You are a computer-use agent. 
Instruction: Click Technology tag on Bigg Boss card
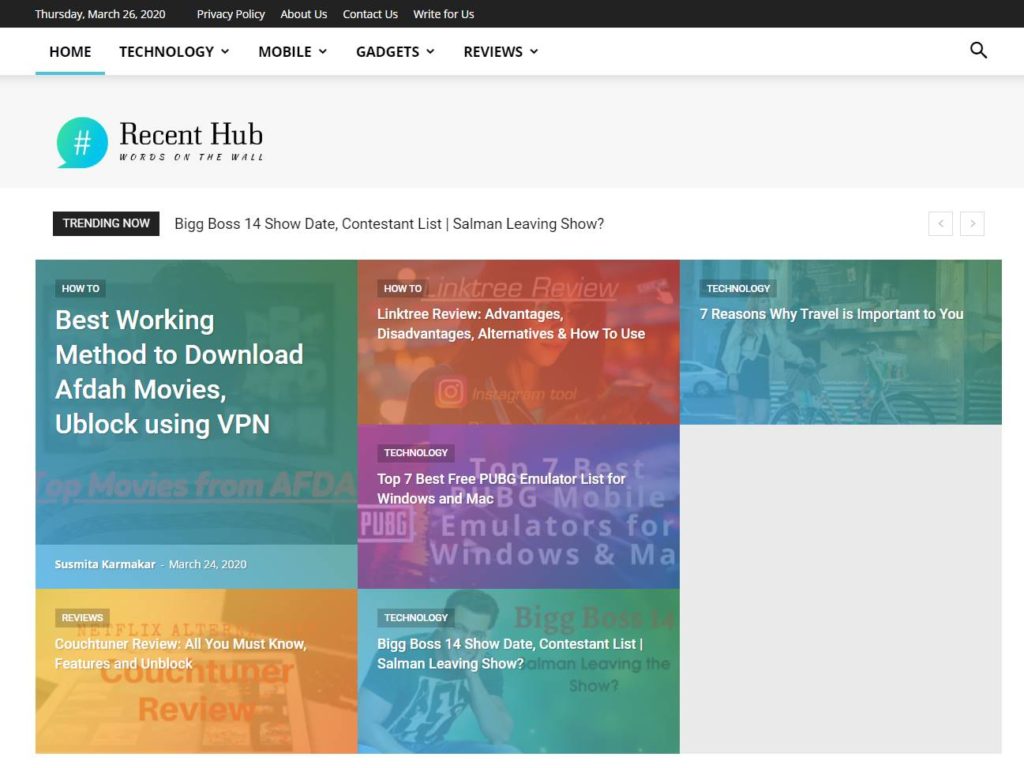415,617
